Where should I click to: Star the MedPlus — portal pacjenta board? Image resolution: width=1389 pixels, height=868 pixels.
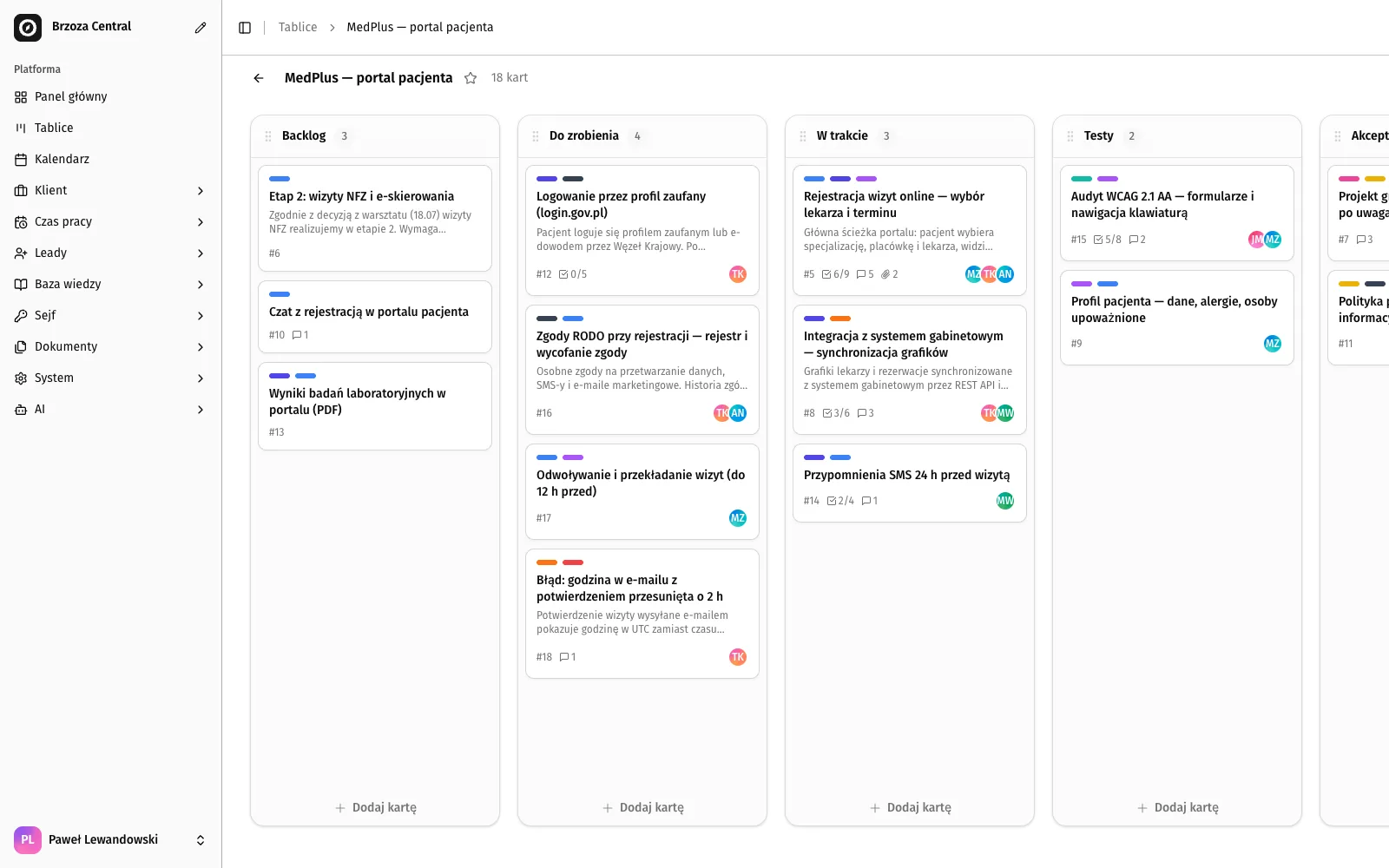tap(471, 78)
